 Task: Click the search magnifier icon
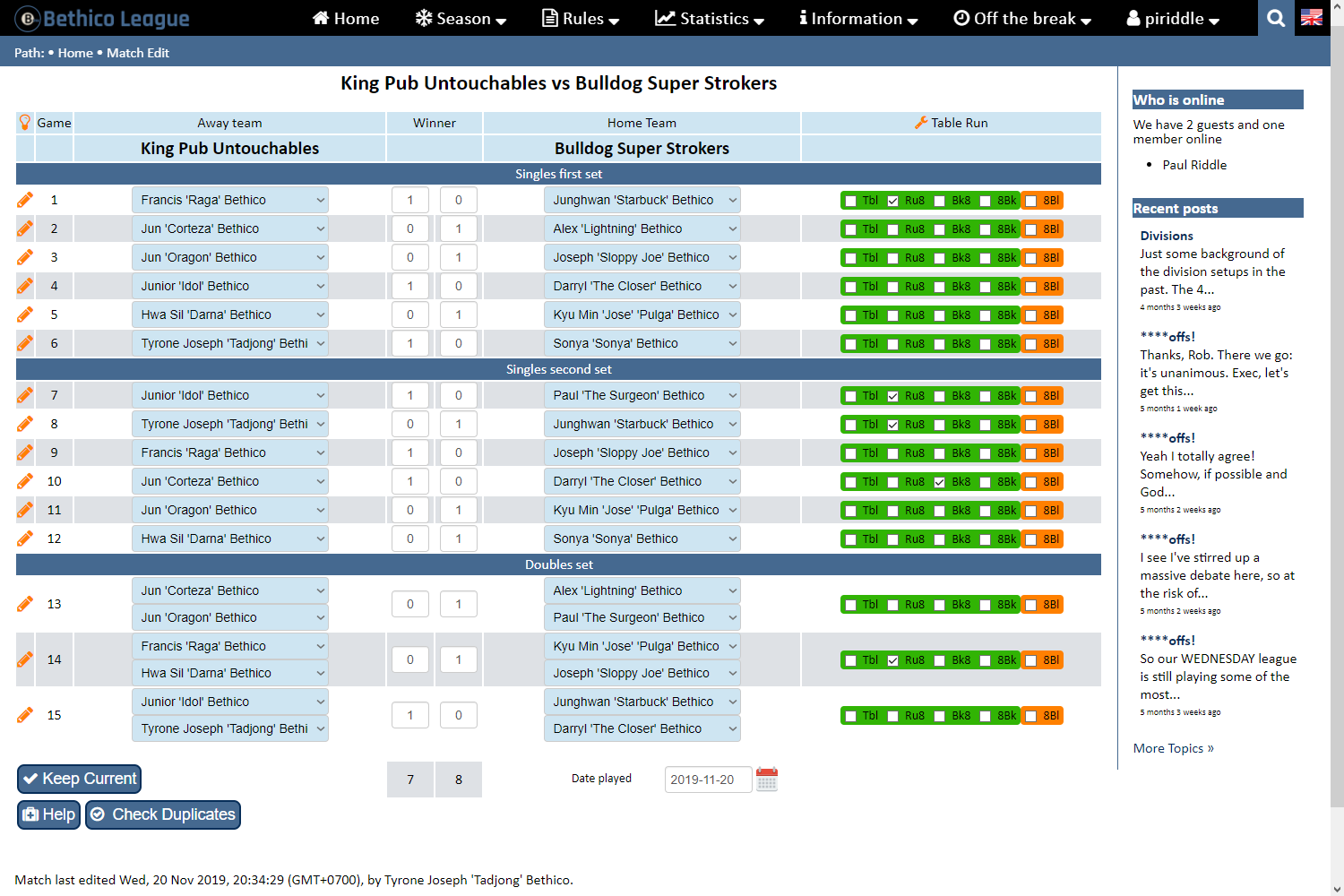[x=1276, y=18]
